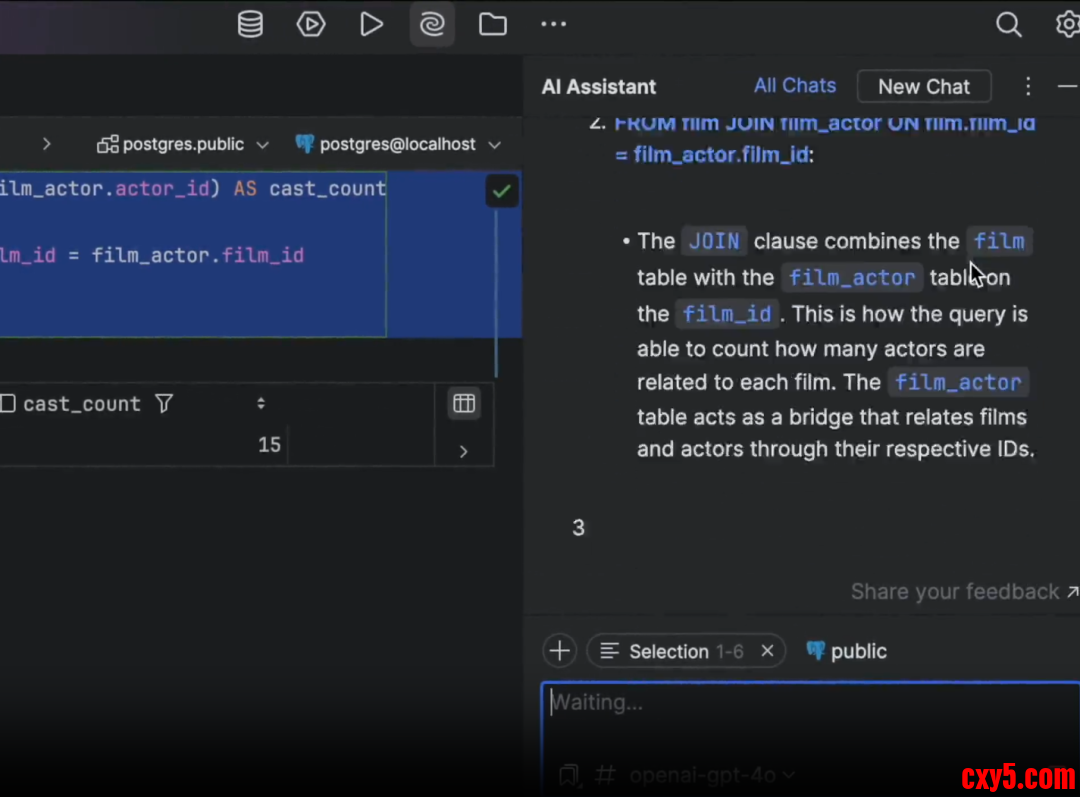
Task: Click the magnifier search icon
Action: [1009, 25]
